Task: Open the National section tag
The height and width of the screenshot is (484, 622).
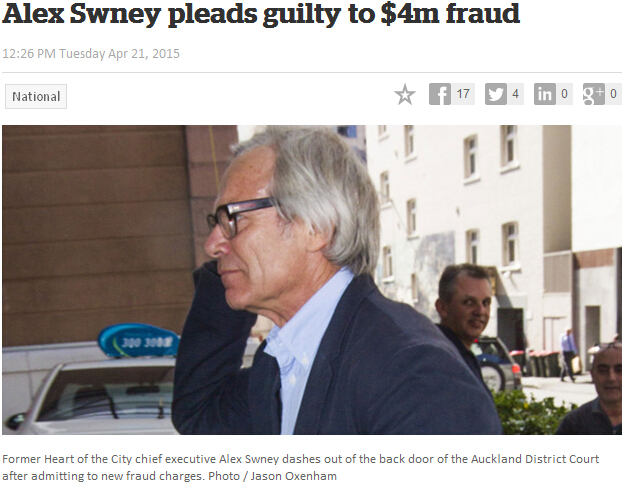Action: [x=36, y=96]
